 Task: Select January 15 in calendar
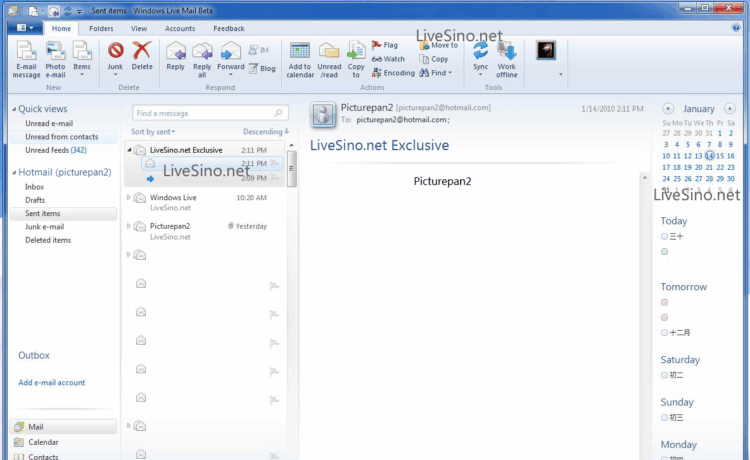click(x=720, y=156)
